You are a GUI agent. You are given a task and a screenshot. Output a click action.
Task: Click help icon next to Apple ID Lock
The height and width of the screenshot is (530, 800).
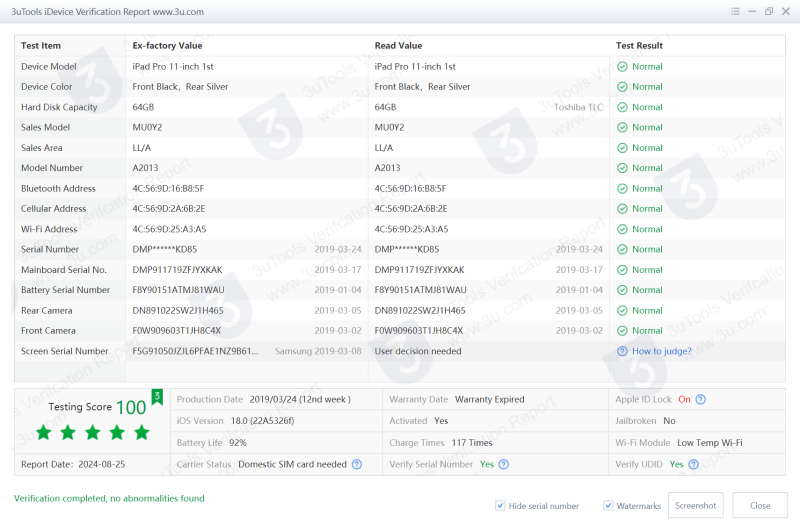pos(701,399)
